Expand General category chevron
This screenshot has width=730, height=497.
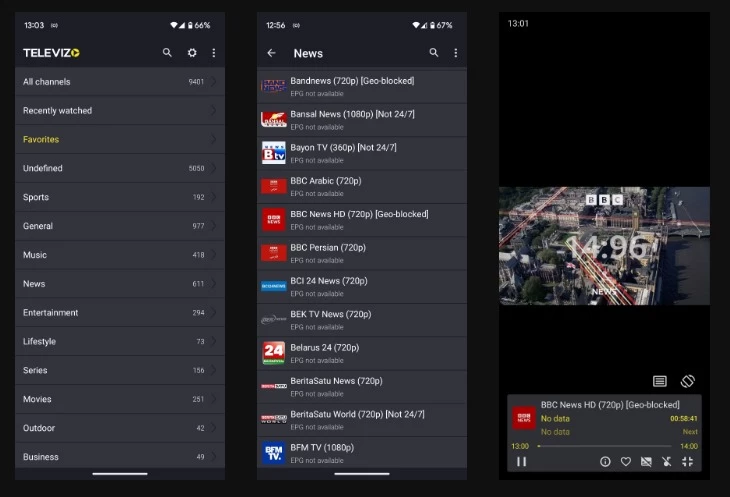[x=214, y=226]
